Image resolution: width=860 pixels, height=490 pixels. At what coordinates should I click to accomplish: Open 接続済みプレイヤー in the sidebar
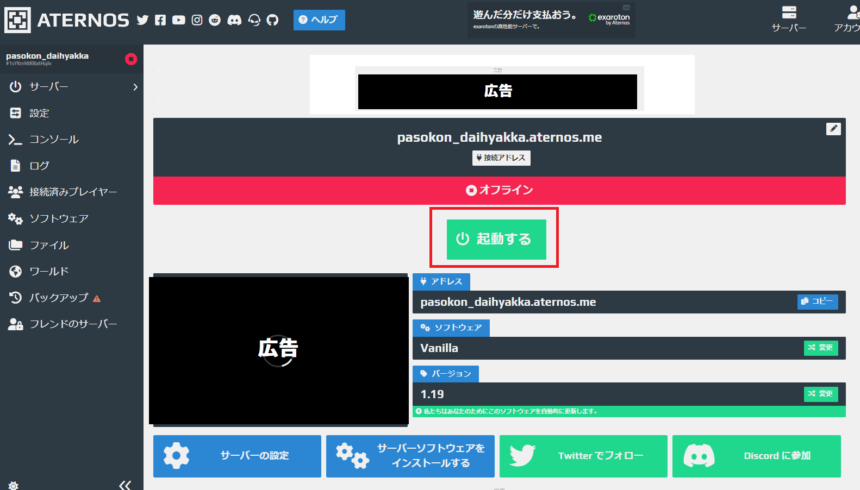71,192
